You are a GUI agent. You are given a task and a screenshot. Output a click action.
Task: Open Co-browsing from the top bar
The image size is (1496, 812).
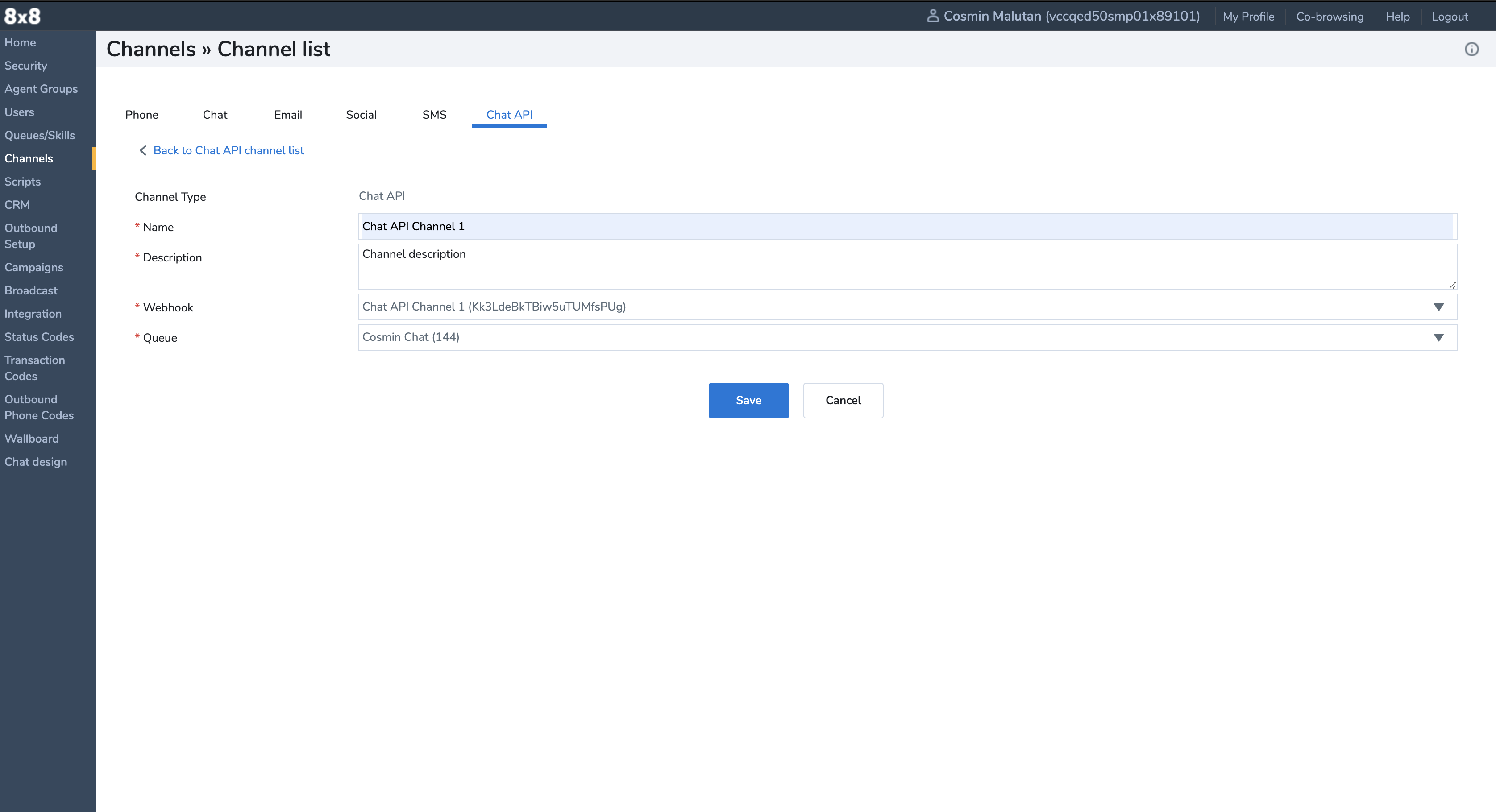pyautogui.click(x=1330, y=16)
